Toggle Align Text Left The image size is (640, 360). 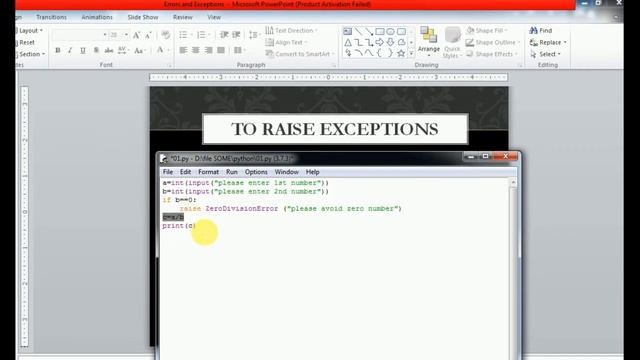click(183, 50)
